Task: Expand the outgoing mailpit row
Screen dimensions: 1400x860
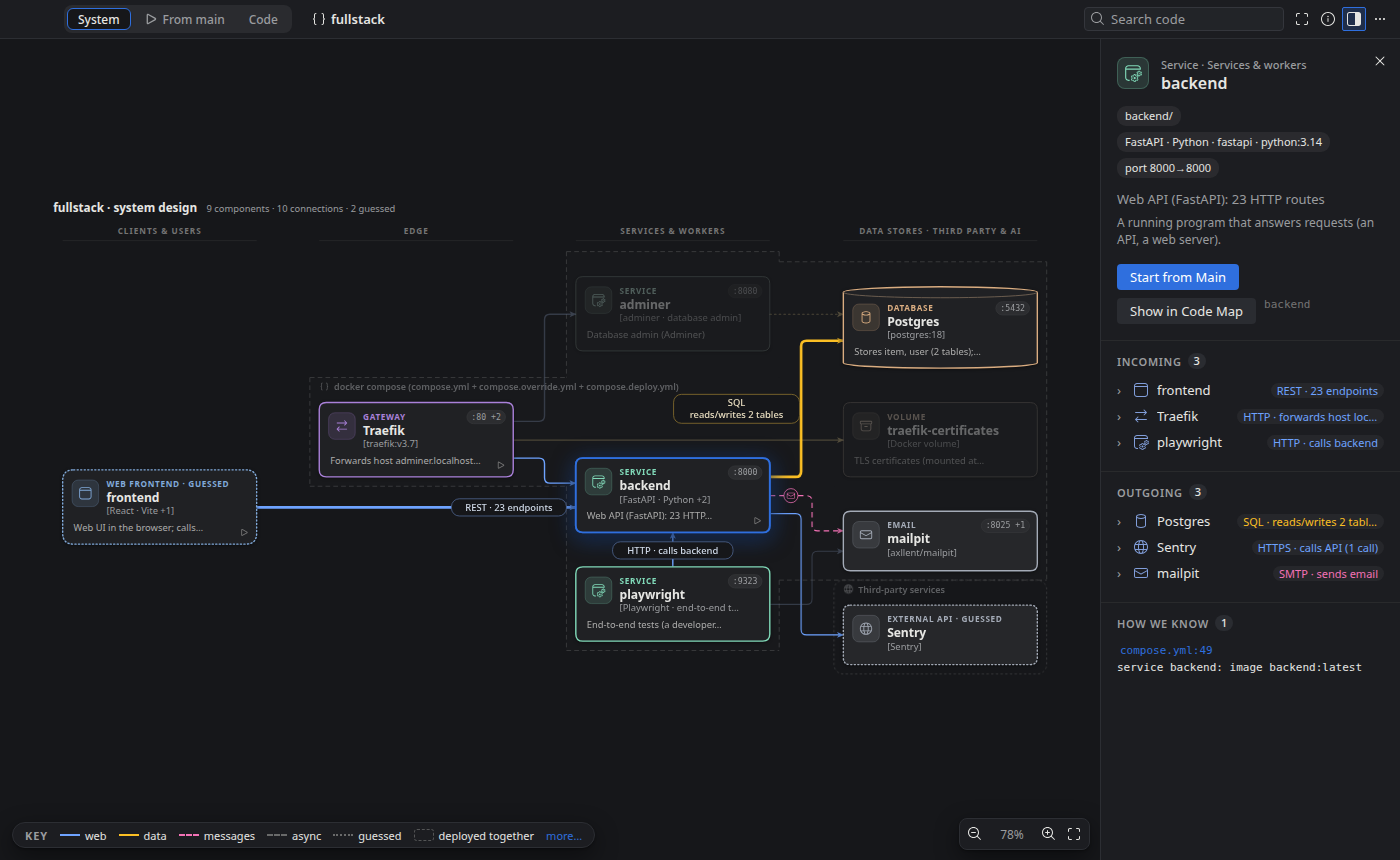Action: pos(1250,574)
